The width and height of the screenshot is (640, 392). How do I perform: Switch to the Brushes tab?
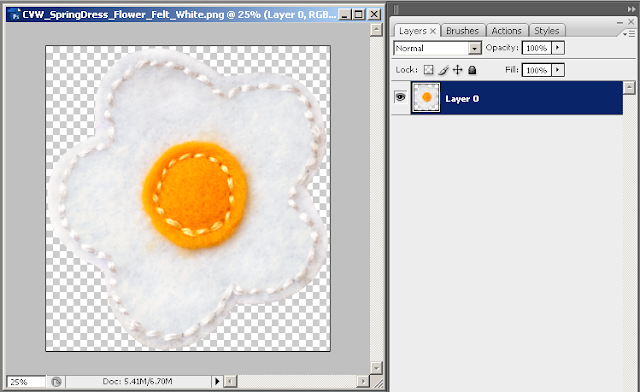[462, 31]
